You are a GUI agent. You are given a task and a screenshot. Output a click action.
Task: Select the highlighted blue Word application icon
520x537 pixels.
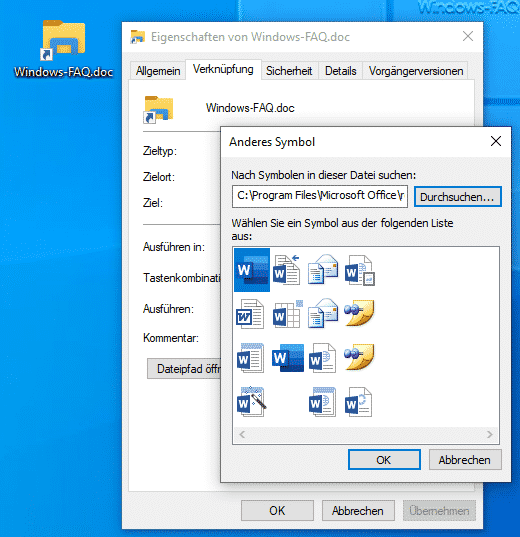252,270
